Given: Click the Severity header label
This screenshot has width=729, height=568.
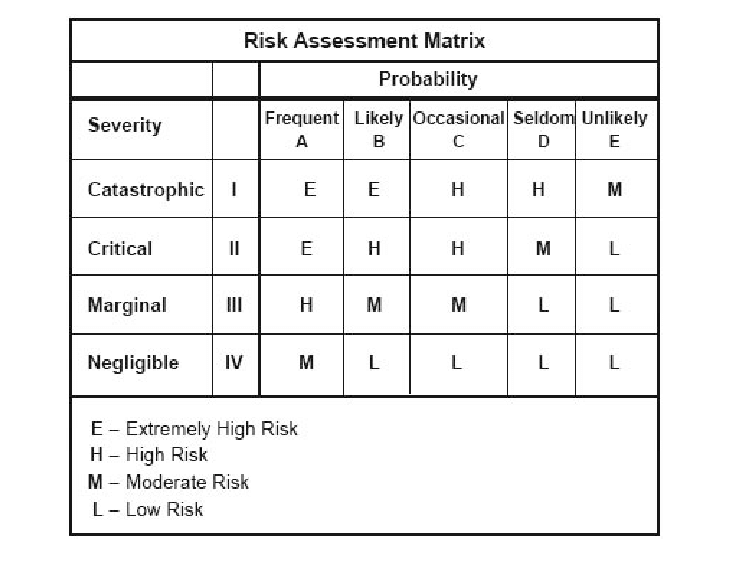Looking at the screenshot, I should (x=124, y=126).
